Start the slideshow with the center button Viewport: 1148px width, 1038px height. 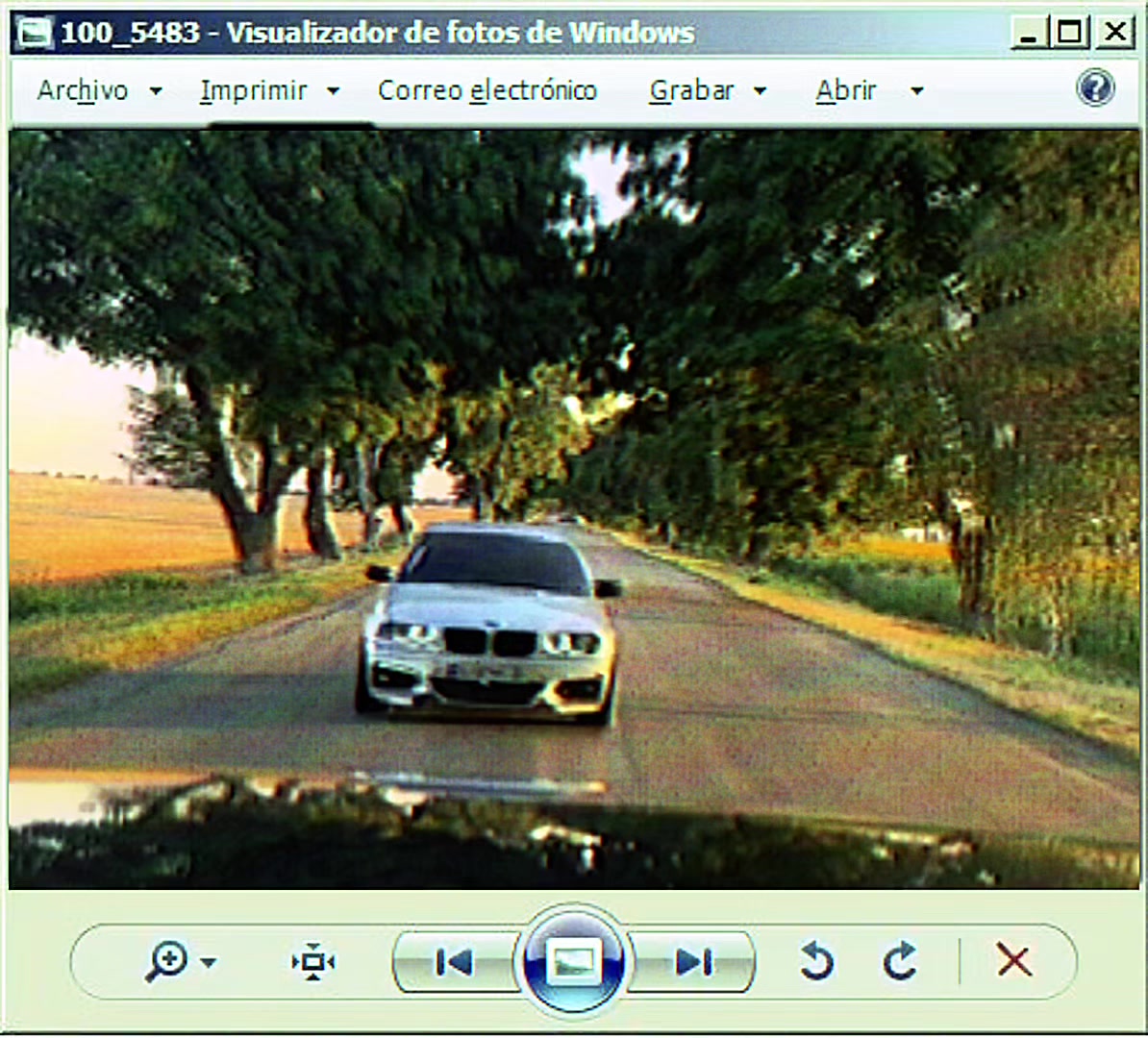[x=573, y=961]
